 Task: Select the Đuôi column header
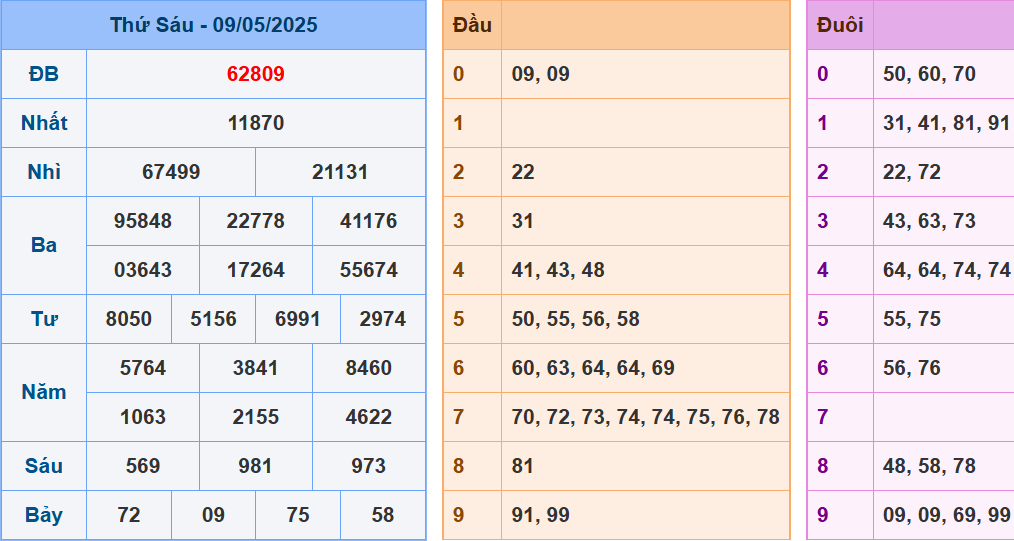[x=840, y=25]
